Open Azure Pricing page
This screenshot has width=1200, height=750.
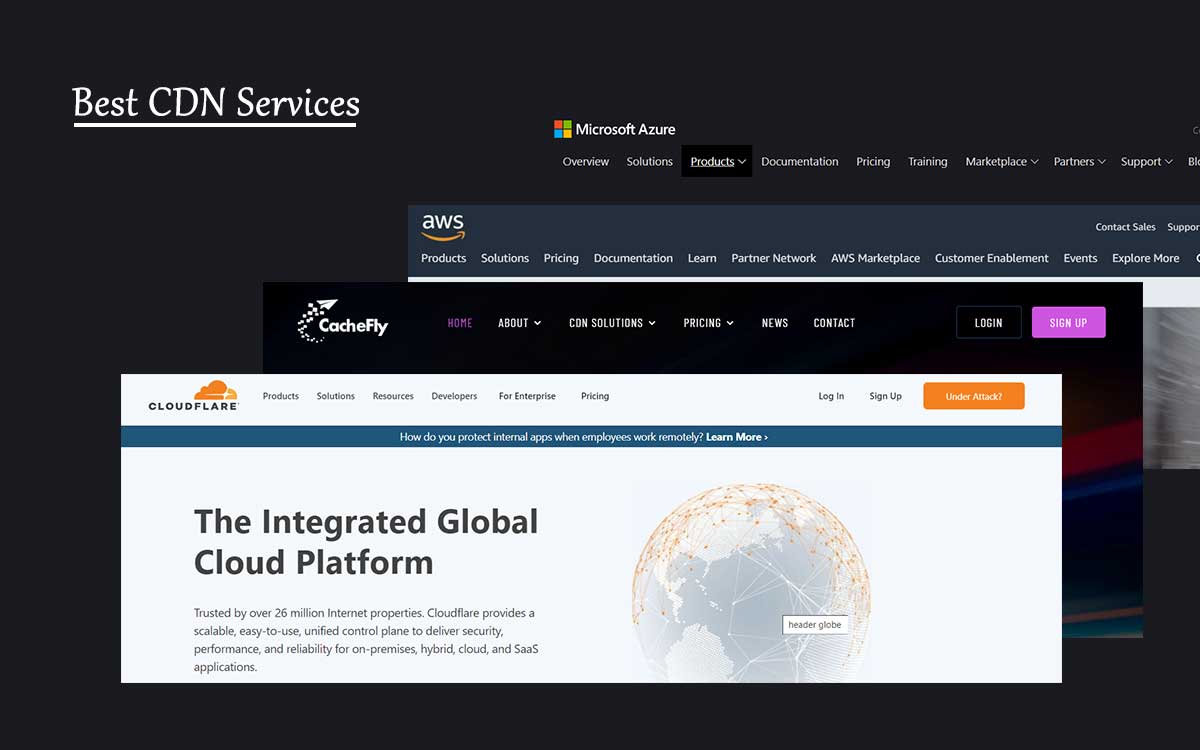[873, 161]
